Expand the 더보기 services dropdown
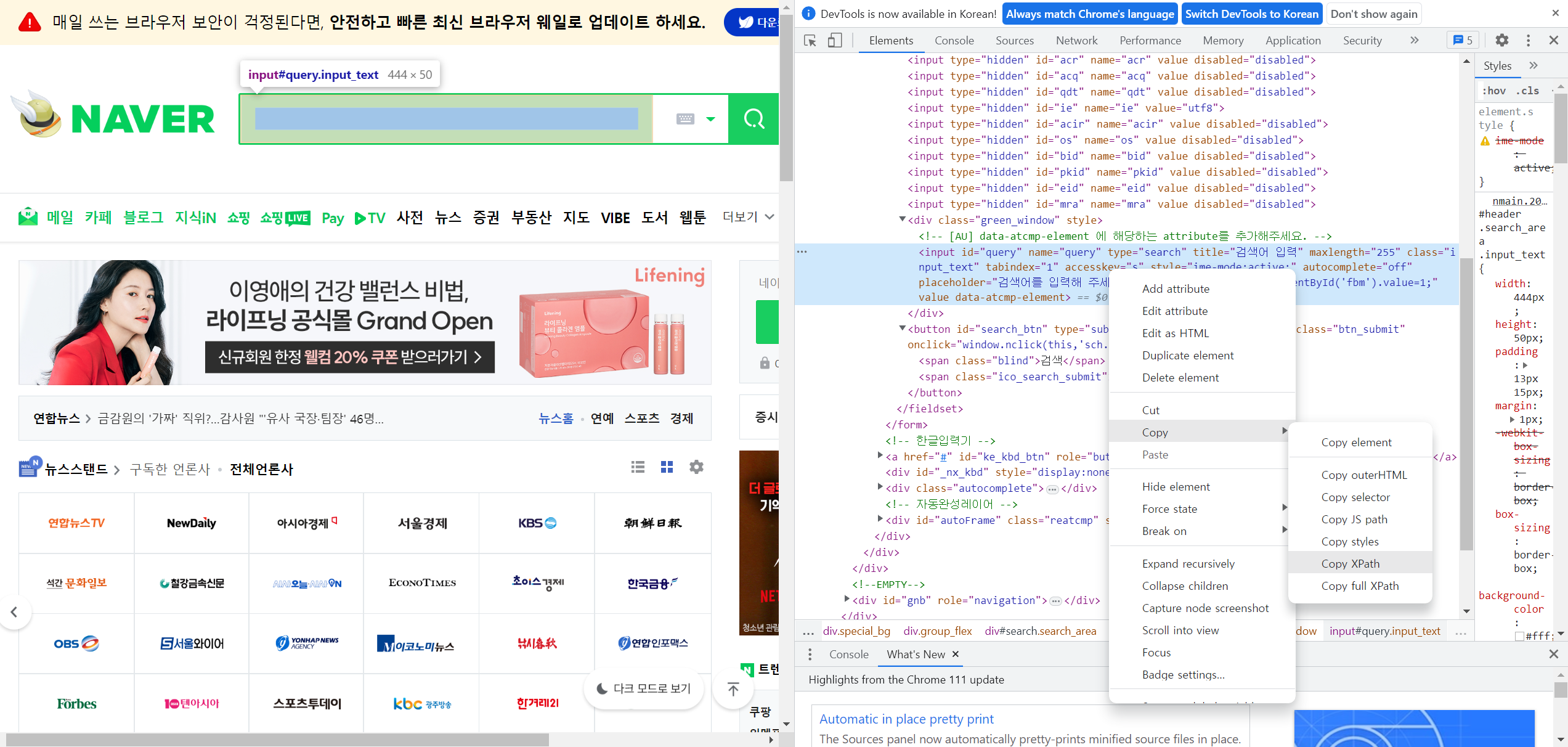The image size is (1568, 747). (x=747, y=217)
